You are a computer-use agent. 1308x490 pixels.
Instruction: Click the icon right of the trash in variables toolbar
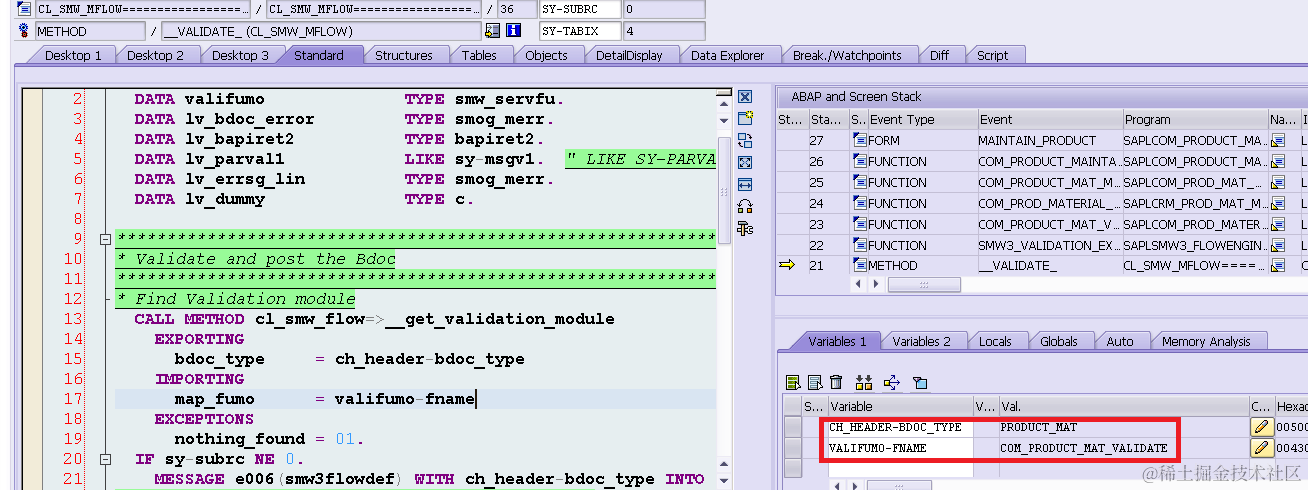[x=865, y=382]
